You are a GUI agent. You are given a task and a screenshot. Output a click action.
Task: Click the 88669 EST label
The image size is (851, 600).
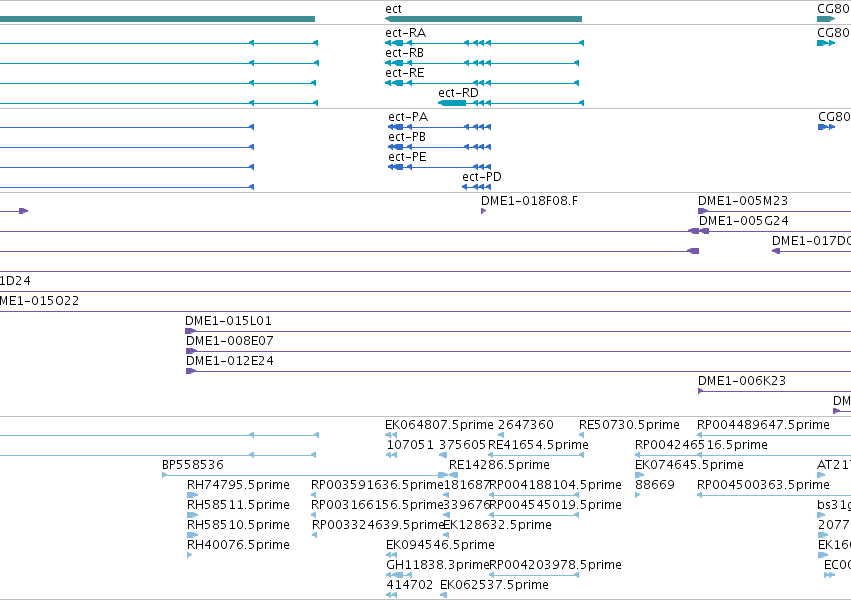(655, 485)
